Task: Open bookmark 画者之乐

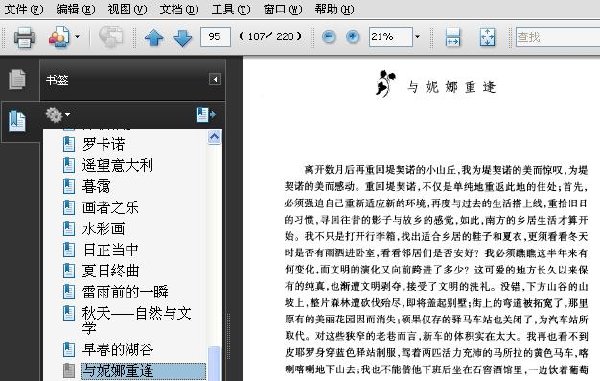Action: click(110, 207)
